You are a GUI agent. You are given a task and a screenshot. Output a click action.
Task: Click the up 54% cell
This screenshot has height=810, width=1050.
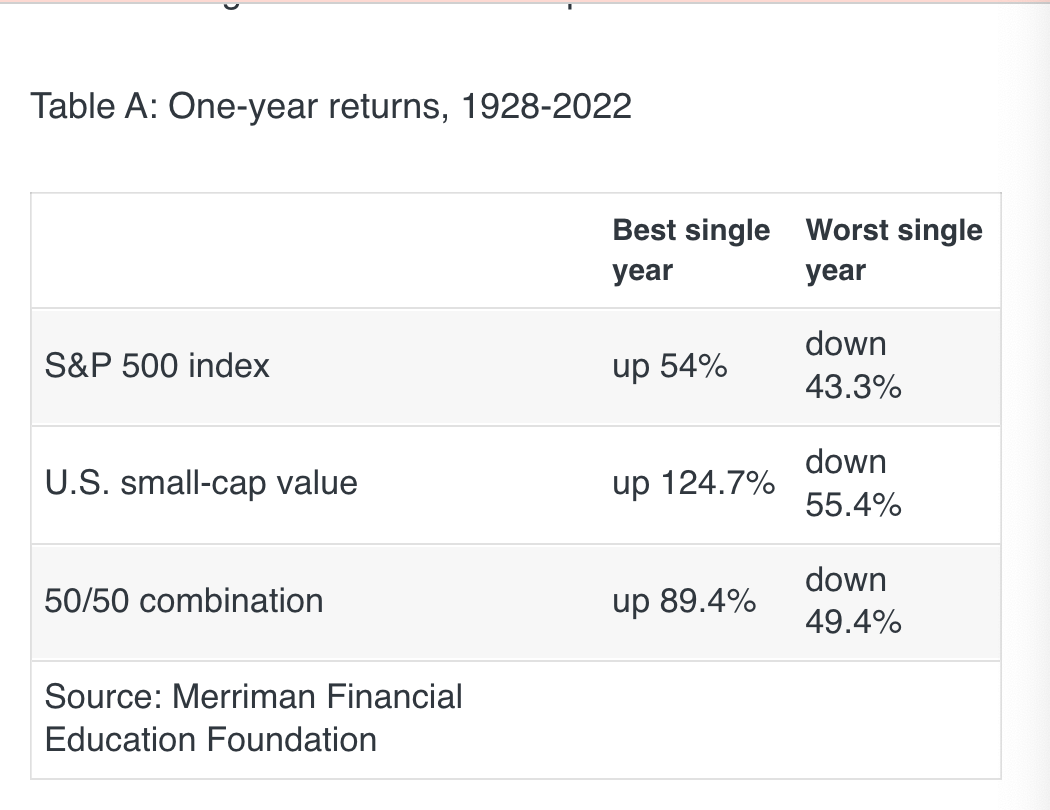click(x=670, y=366)
